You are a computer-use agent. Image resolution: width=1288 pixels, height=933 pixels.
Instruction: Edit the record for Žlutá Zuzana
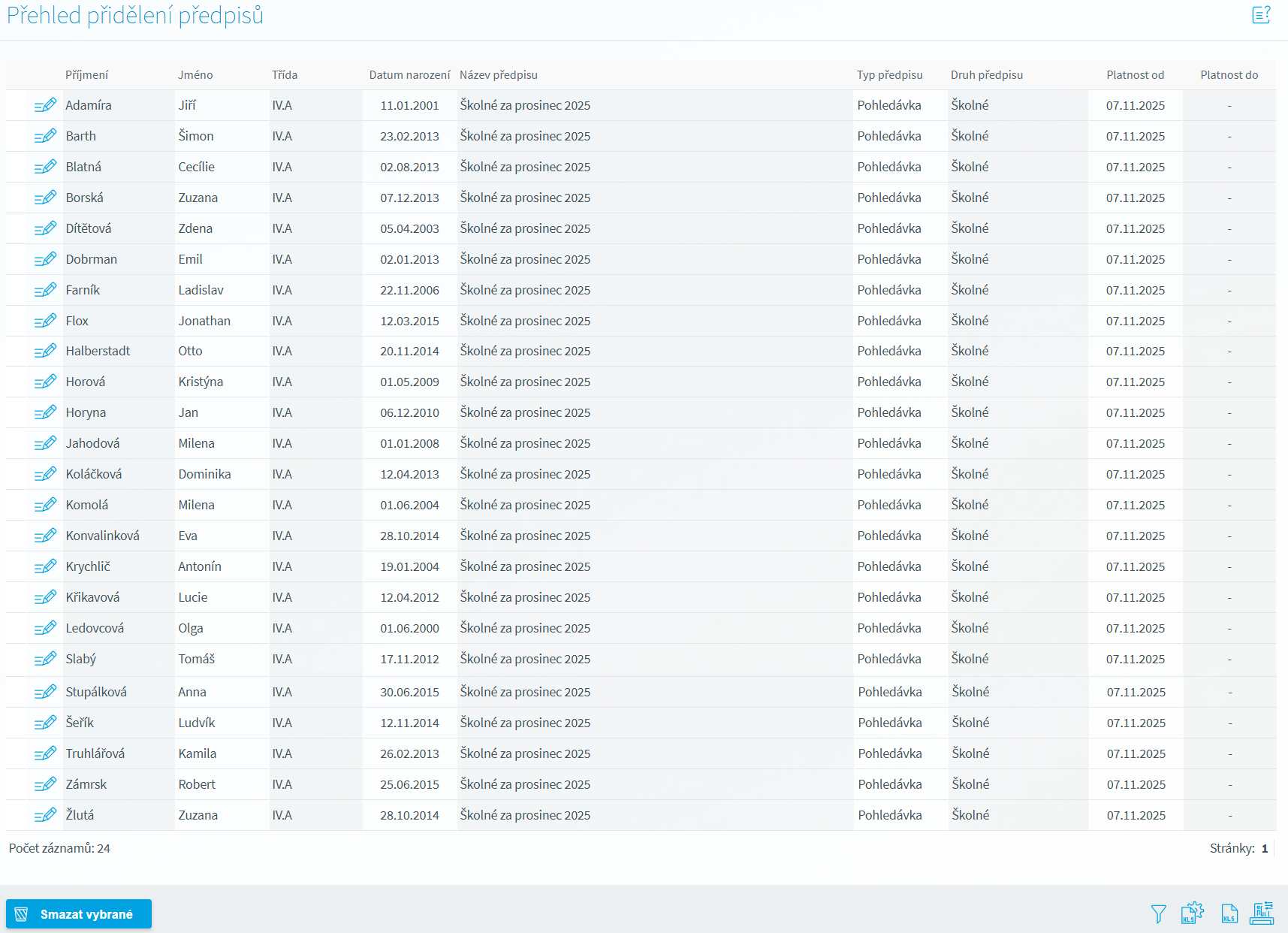(45, 815)
